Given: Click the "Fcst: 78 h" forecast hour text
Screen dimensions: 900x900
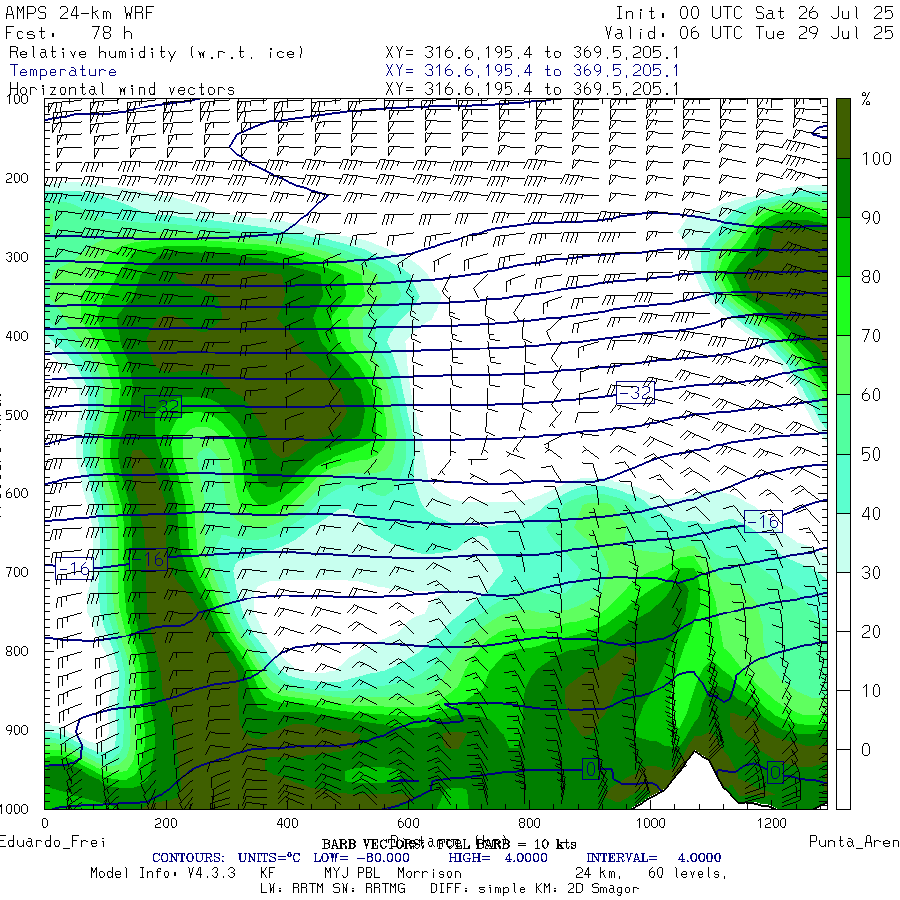Looking at the screenshot, I should pyautogui.click(x=69, y=33).
